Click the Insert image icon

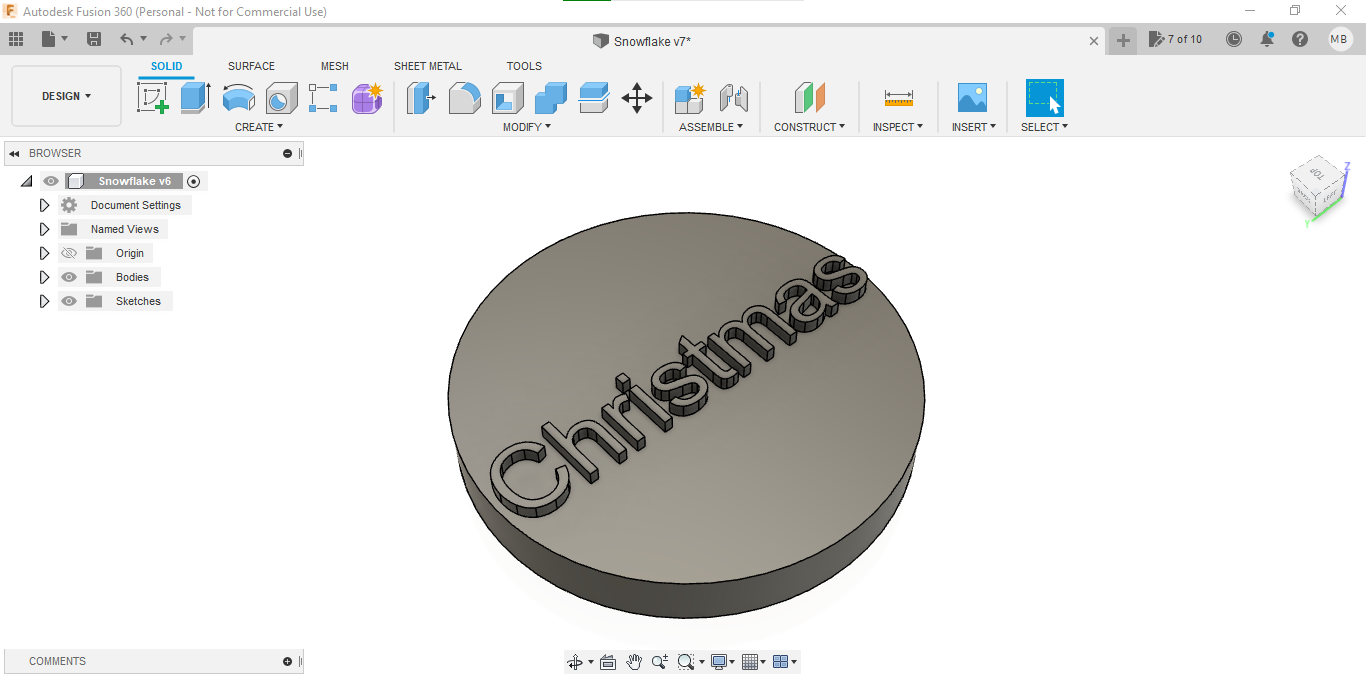point(972,98)
